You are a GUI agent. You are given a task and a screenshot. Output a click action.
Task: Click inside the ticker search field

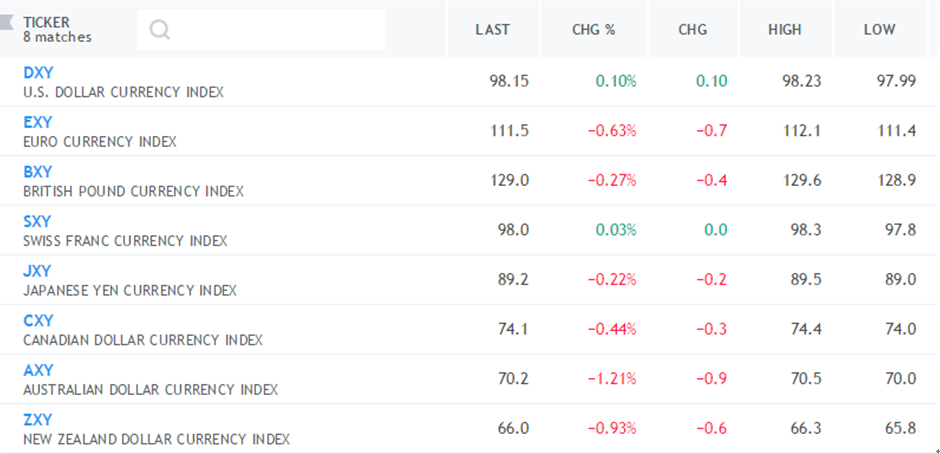tap(261, 30)
